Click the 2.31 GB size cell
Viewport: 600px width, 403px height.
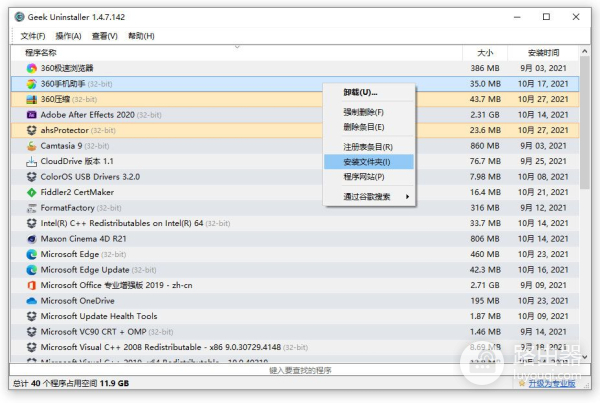coord(485,115)
